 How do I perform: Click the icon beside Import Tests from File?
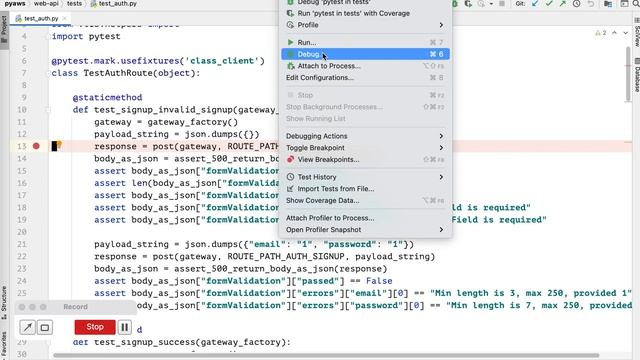(290, 189)
